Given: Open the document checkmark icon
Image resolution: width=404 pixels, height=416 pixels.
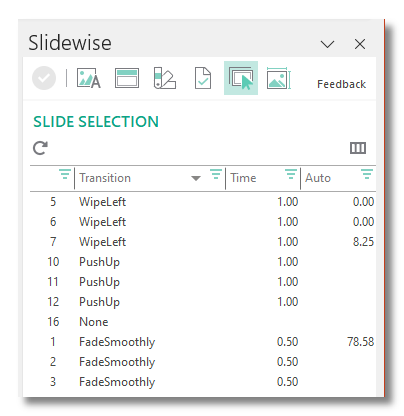Looking at the screenshot, I should [x=203, y=78].
